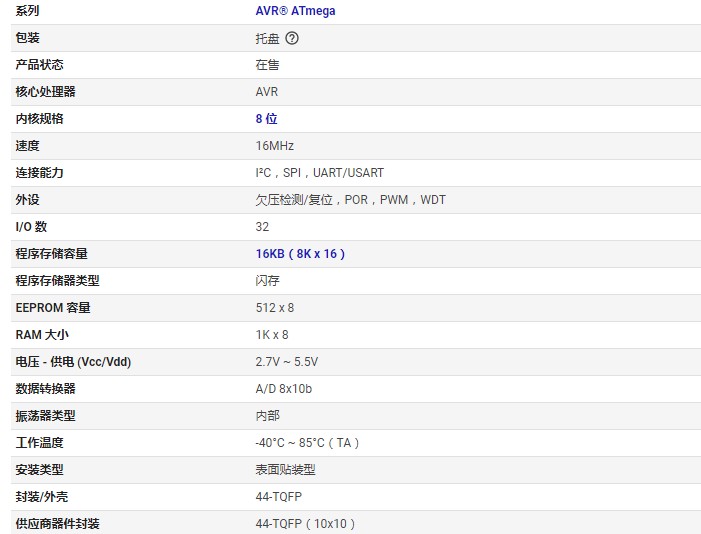This screenshot has width=701, height=534.
Task: Click the AVR core processor value
Action: [266, 92]
